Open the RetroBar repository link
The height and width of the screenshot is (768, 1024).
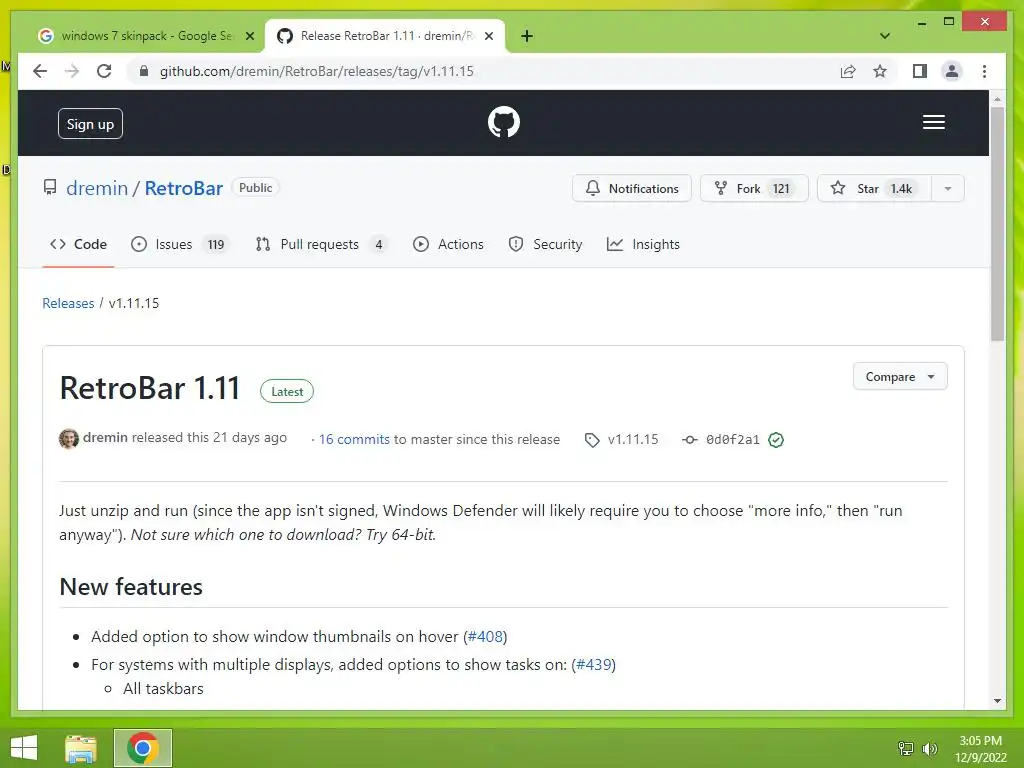click(184, 188)
